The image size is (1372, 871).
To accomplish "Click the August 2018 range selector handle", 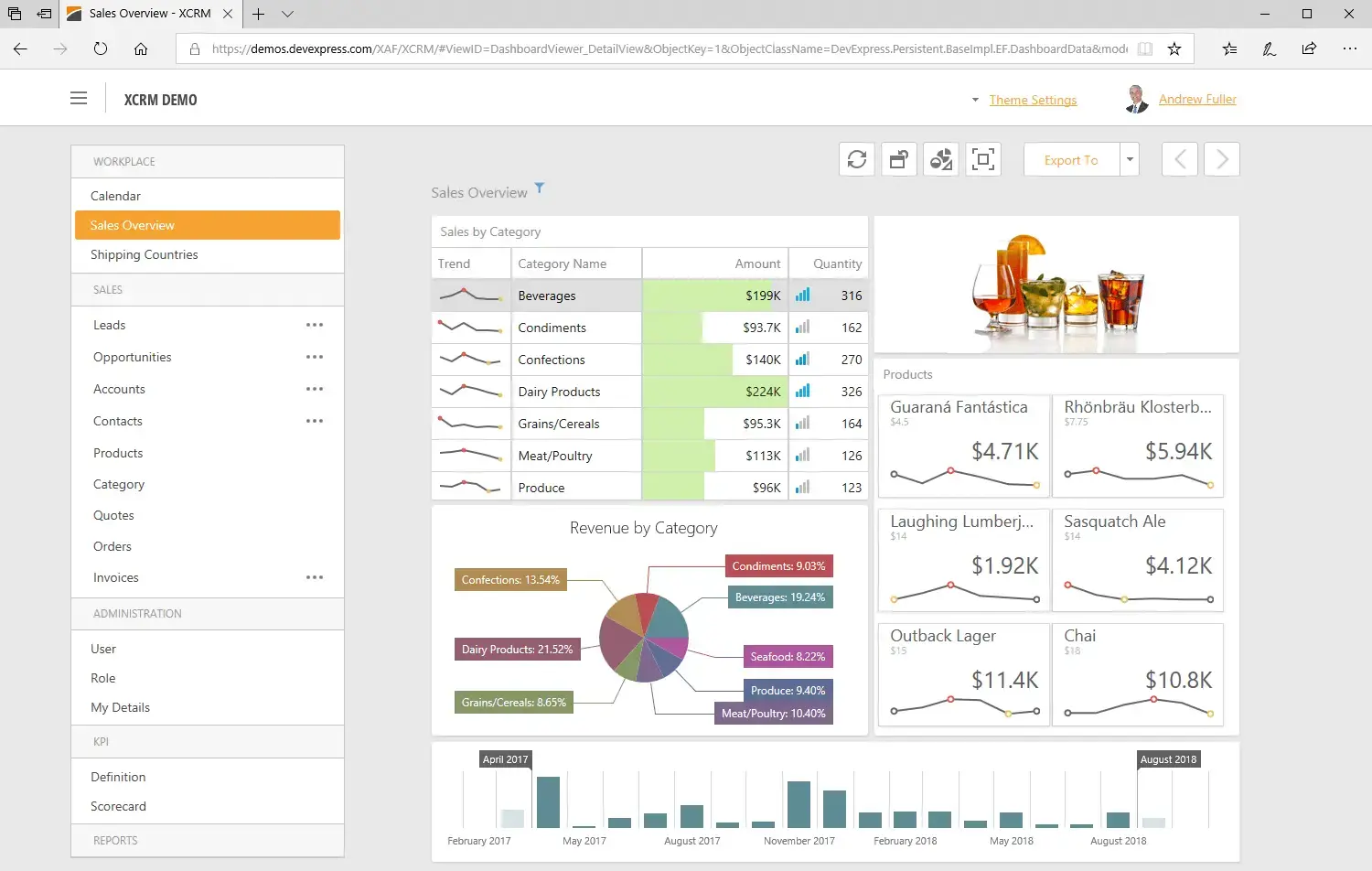I will pyautogui.click(x=1168, y=759).
